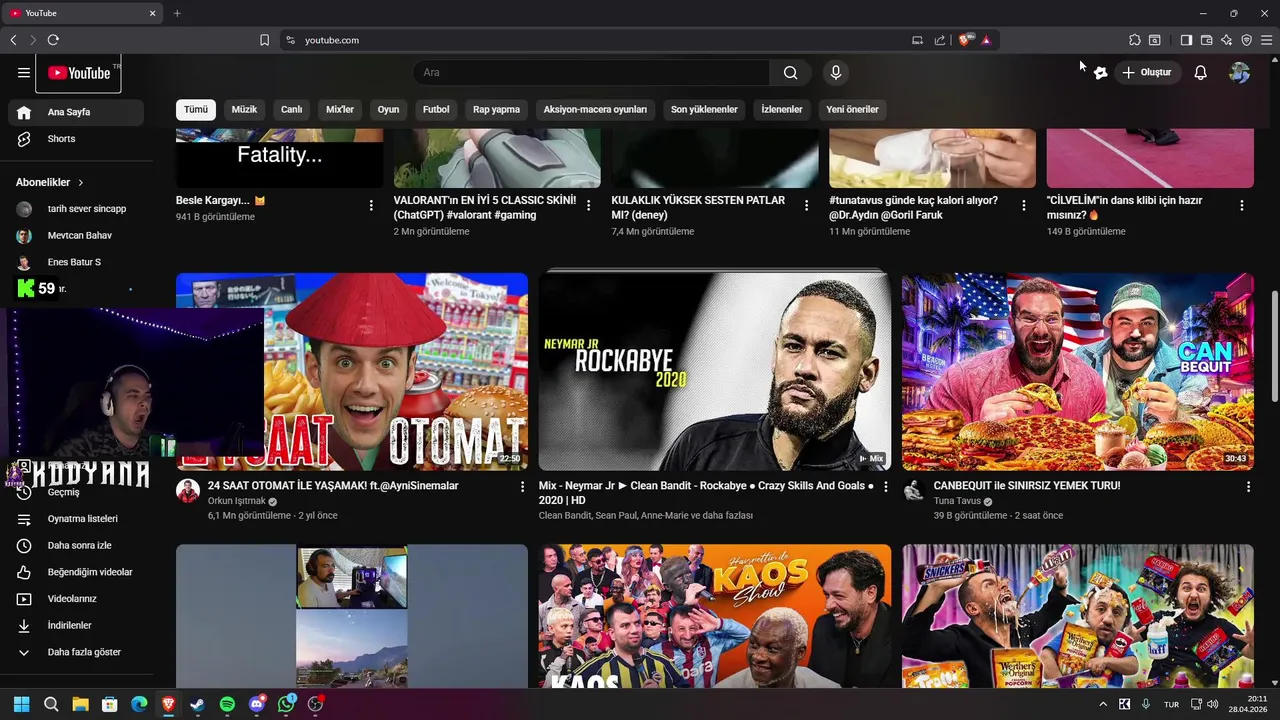Click the Oluştur create button
1280x720 pixels.
click(1147, 72)
